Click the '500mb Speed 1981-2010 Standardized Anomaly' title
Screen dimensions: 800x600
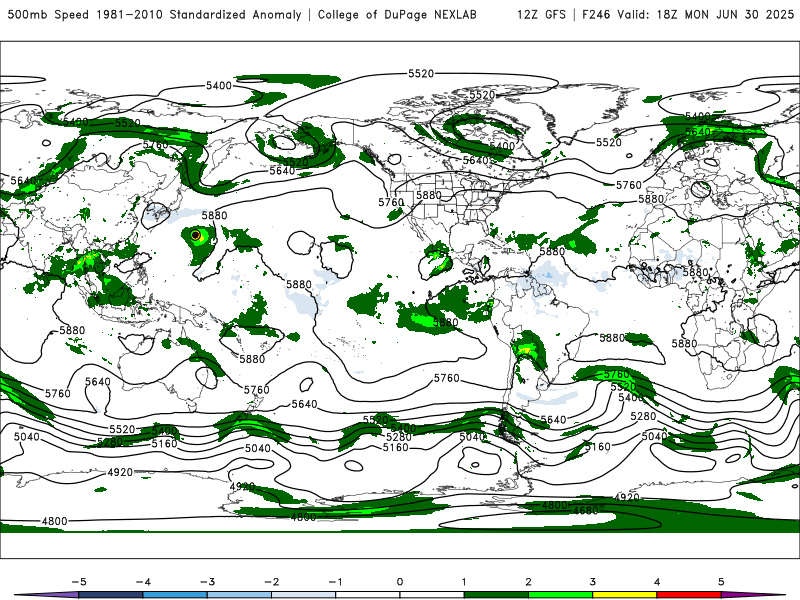(154, 14)
